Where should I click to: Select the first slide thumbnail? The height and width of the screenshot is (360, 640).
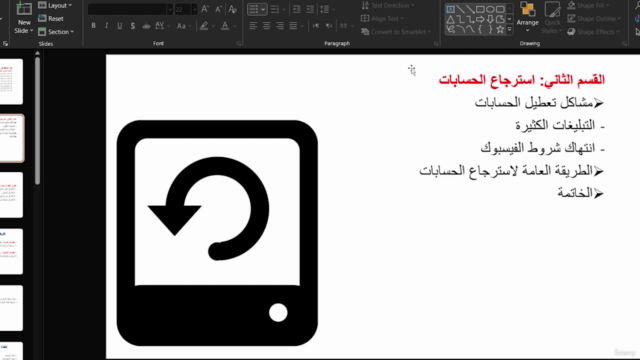click(11, 81)
